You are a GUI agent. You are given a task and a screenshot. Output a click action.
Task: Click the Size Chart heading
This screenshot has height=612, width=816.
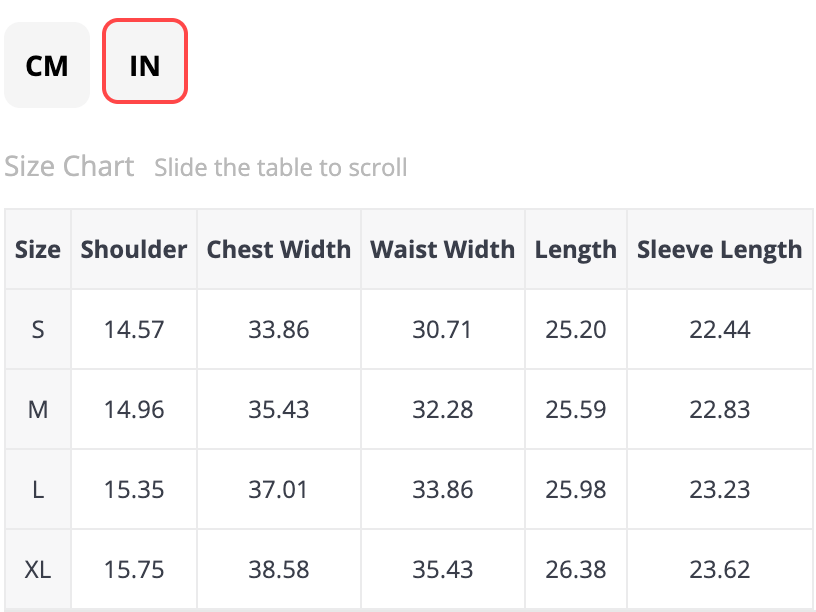pos(69,166)
